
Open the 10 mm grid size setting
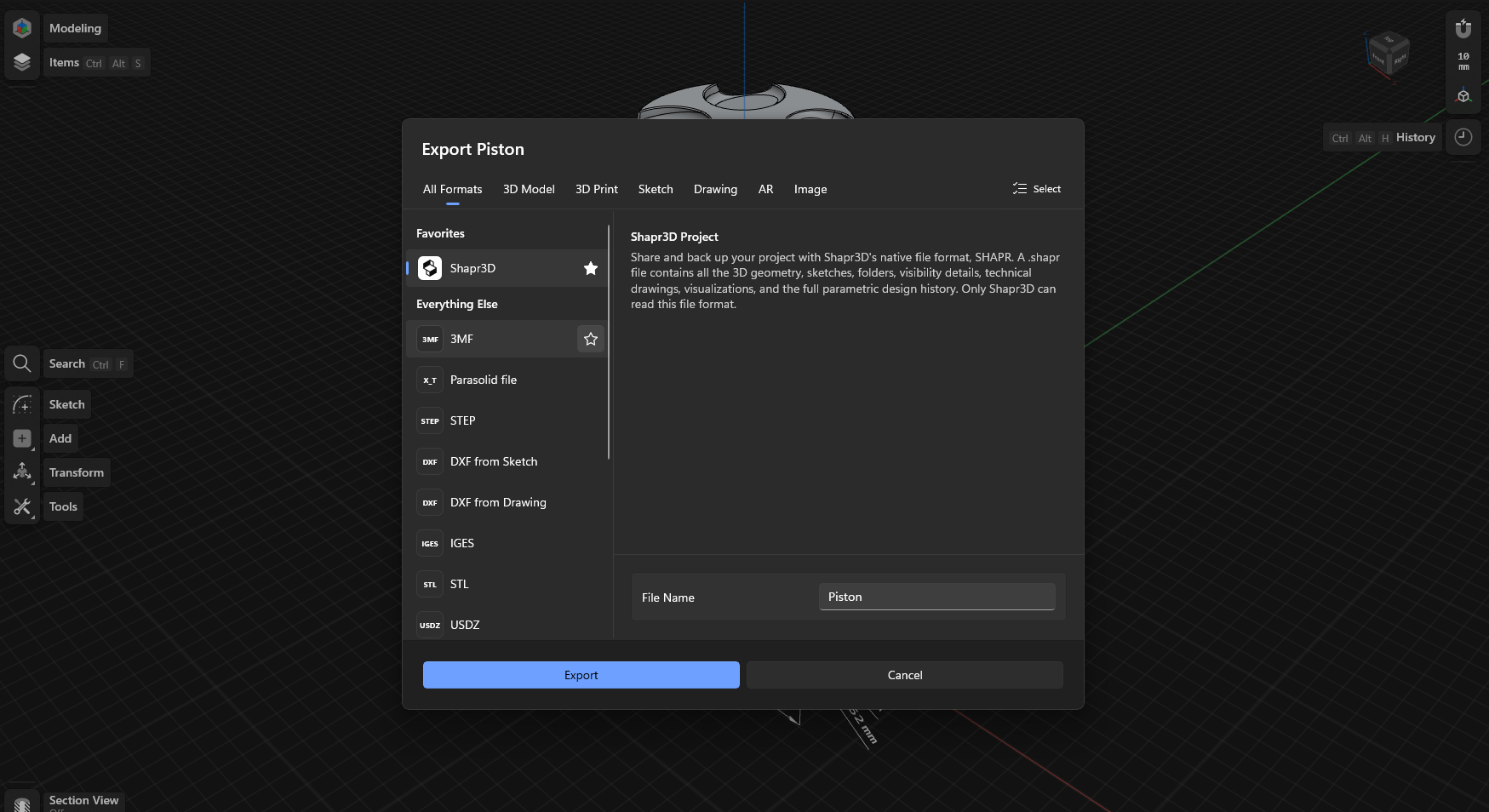(1463, 61)
